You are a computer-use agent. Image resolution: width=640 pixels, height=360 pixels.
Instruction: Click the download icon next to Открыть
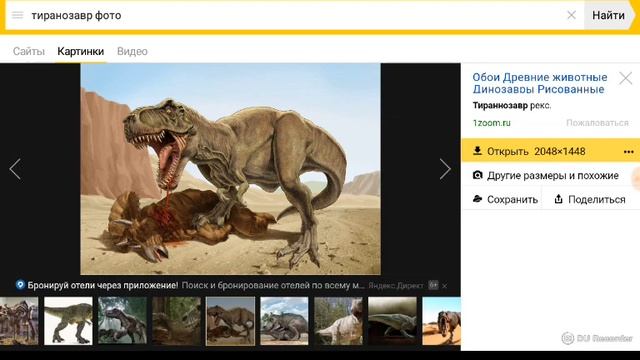click(477, 151)
